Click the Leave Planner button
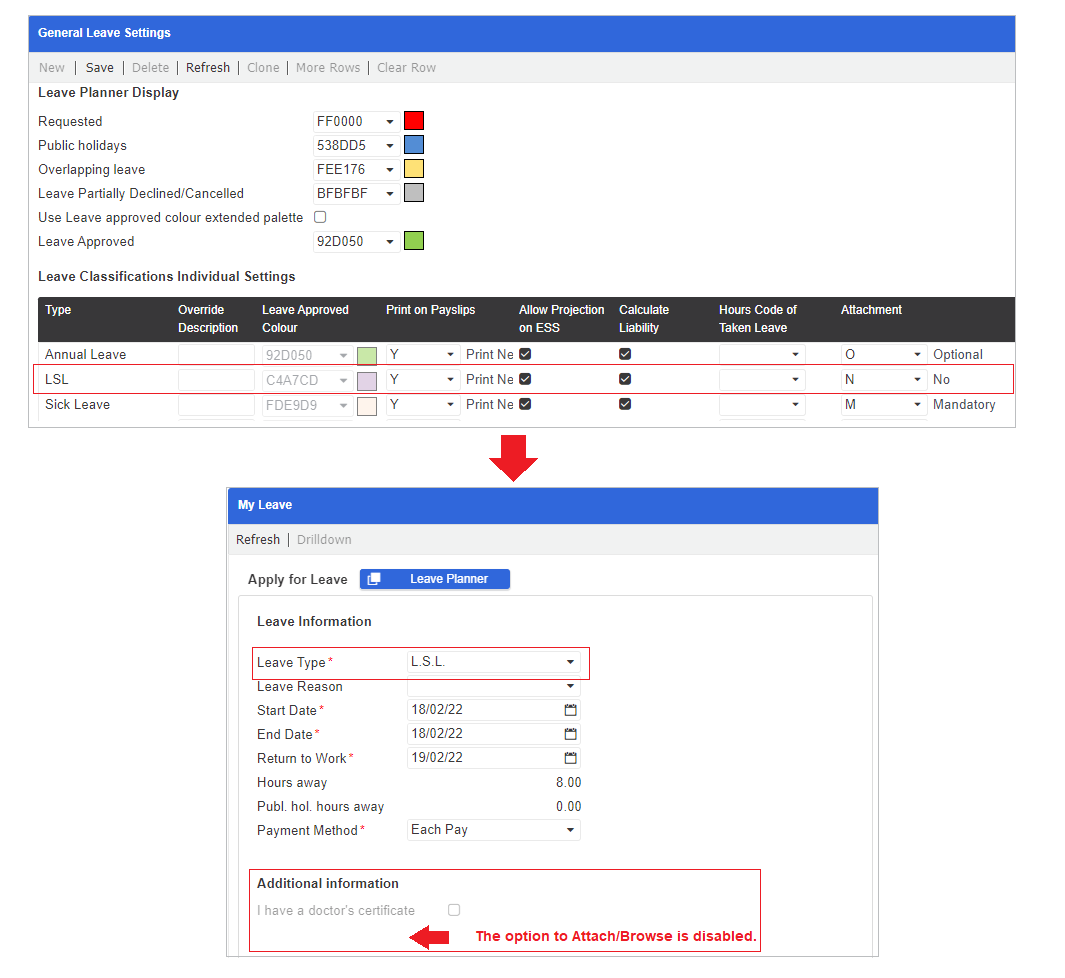This screenshot has width=1065, height=978. point(435,579)
